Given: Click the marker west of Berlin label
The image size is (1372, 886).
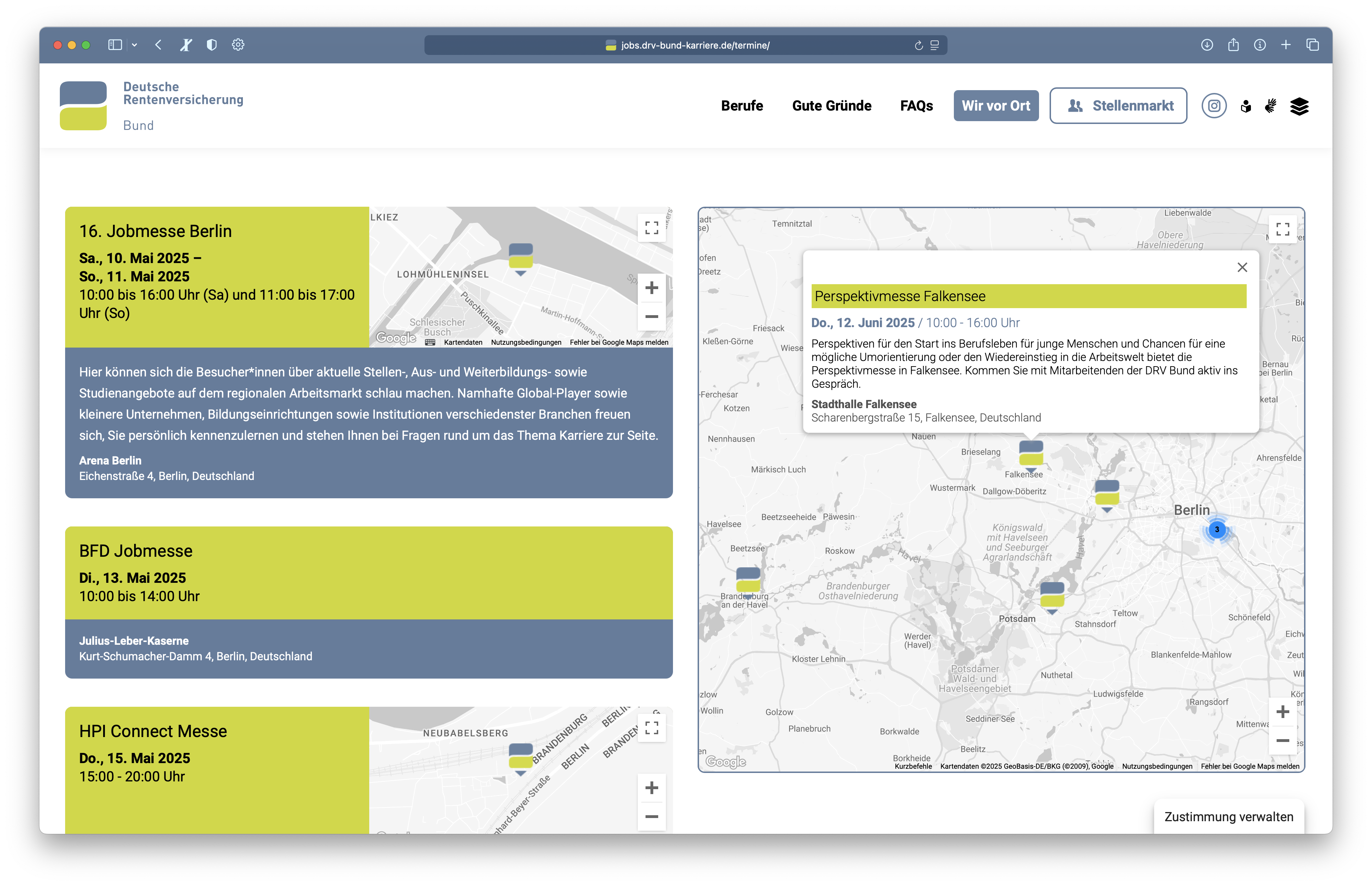Looking at the screenshot, I should [1107, 495].
